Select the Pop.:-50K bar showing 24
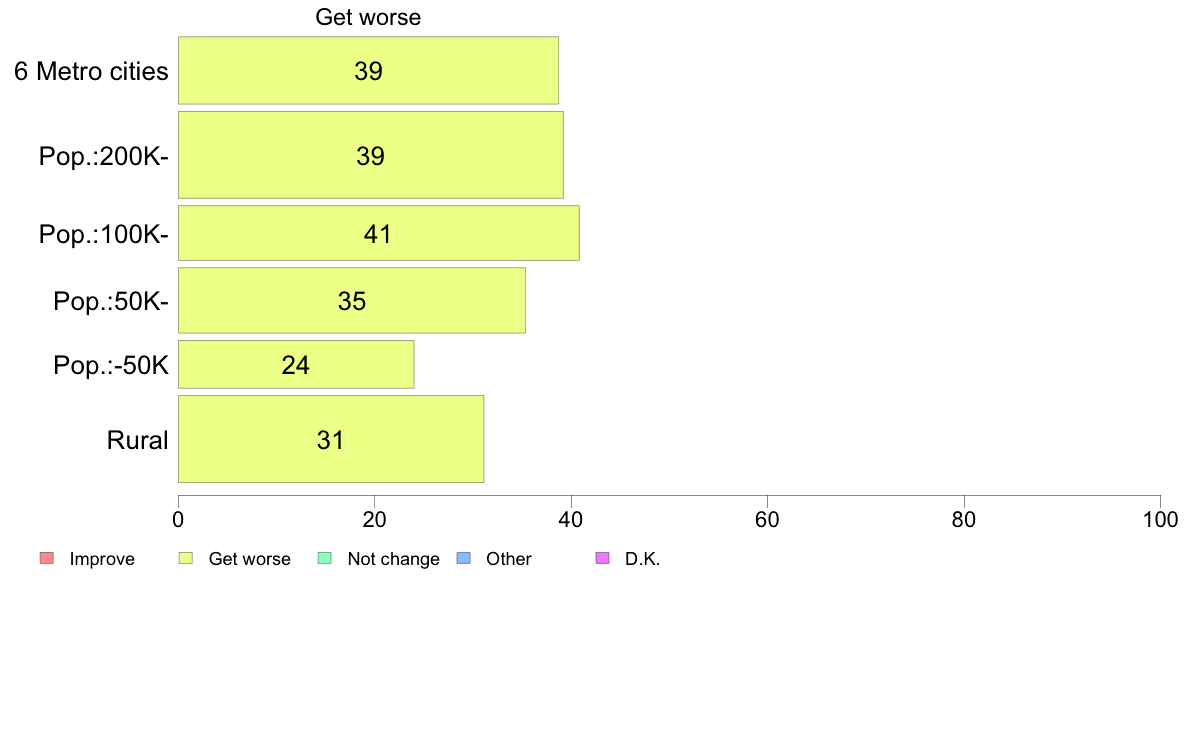This screenshot has height=736, width=1188. click(x=296, y=365)
